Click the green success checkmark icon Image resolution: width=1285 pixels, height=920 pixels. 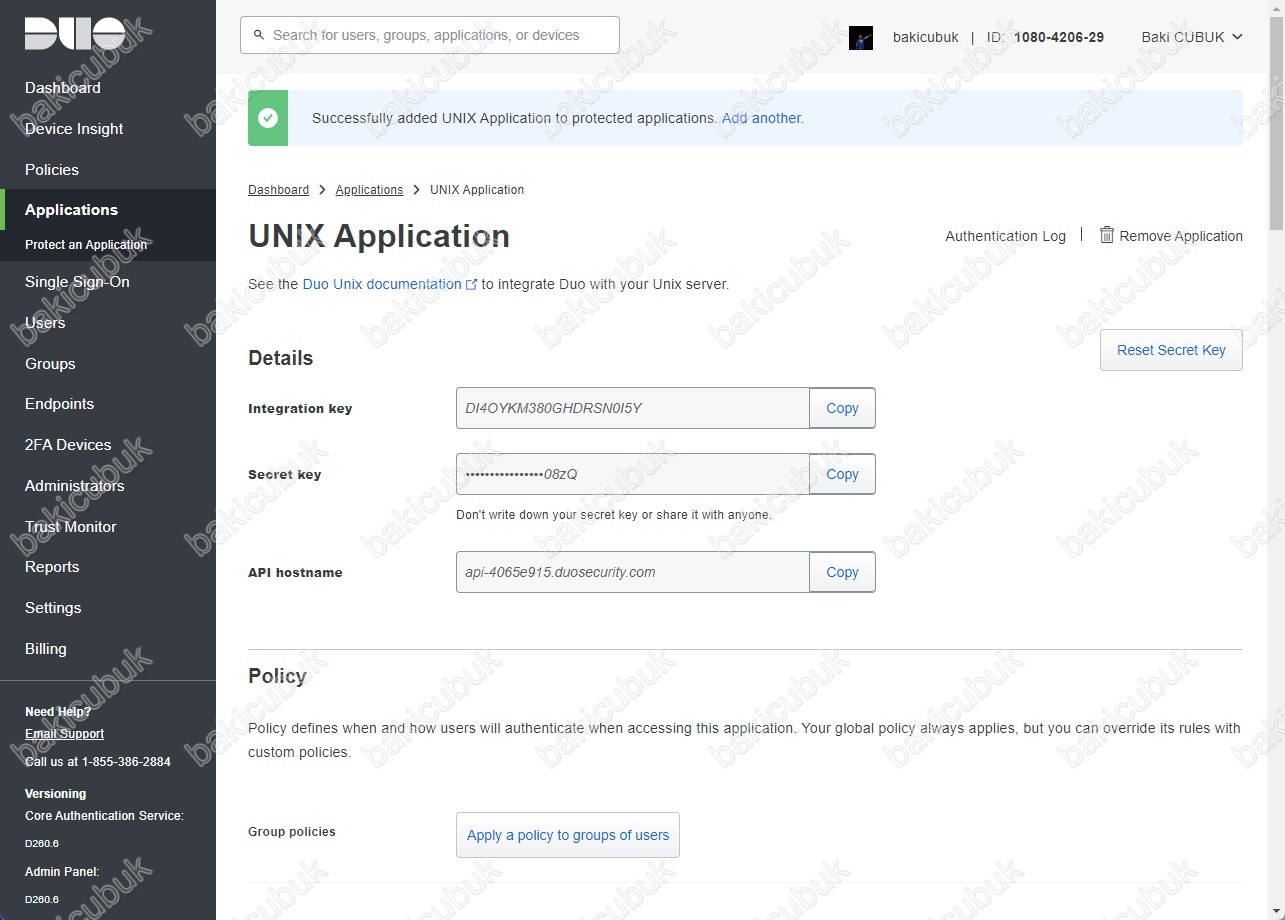(268, 118)
